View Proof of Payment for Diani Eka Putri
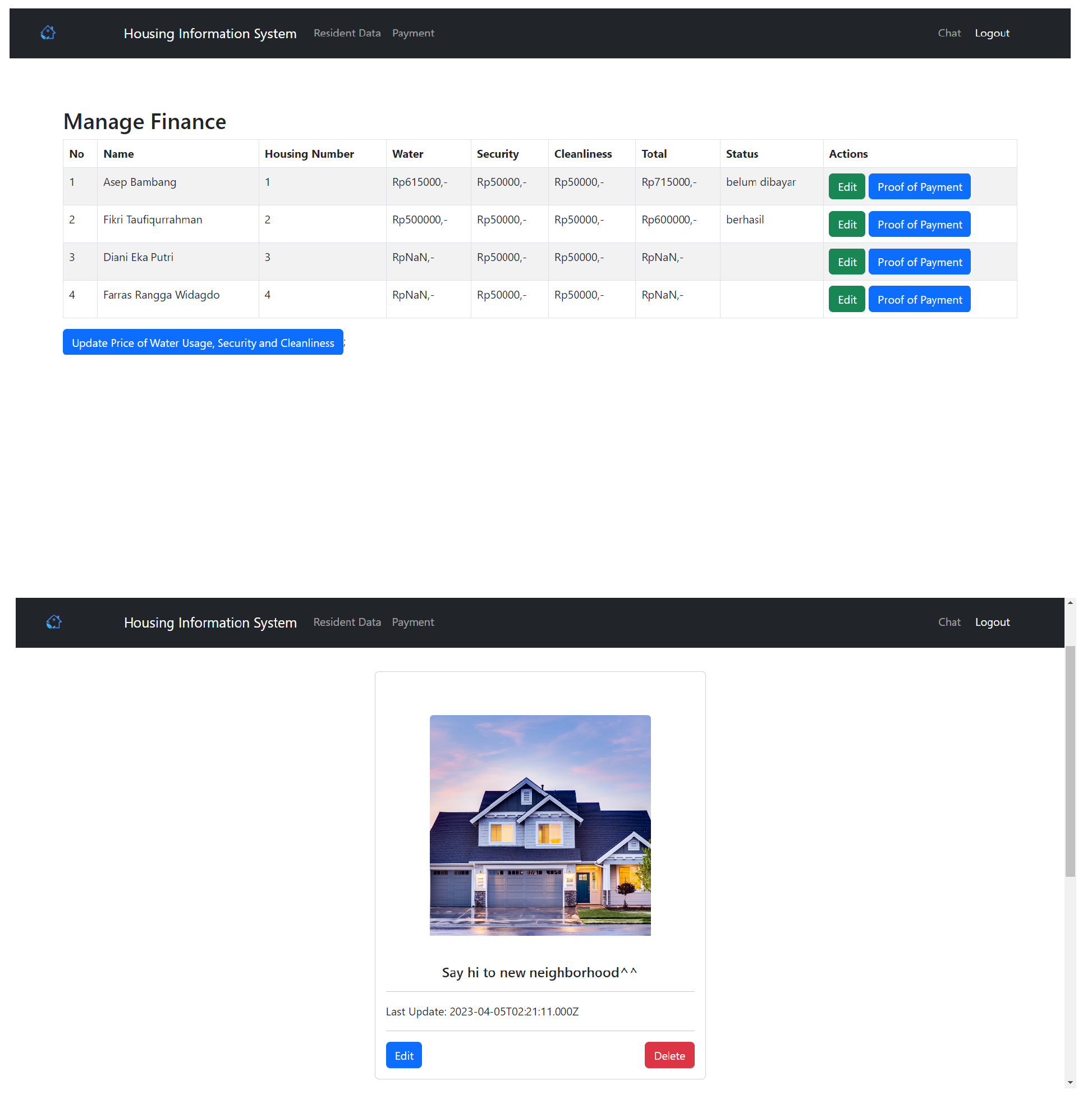 [x=919, y=262]
